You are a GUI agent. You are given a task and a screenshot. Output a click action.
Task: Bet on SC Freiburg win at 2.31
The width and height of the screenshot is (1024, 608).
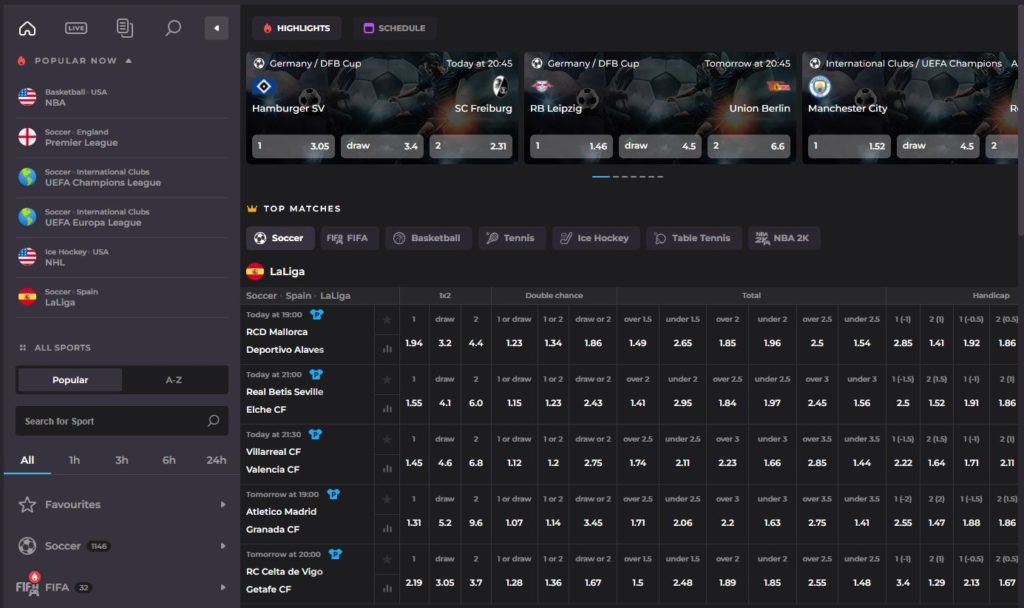click(471, 146)
